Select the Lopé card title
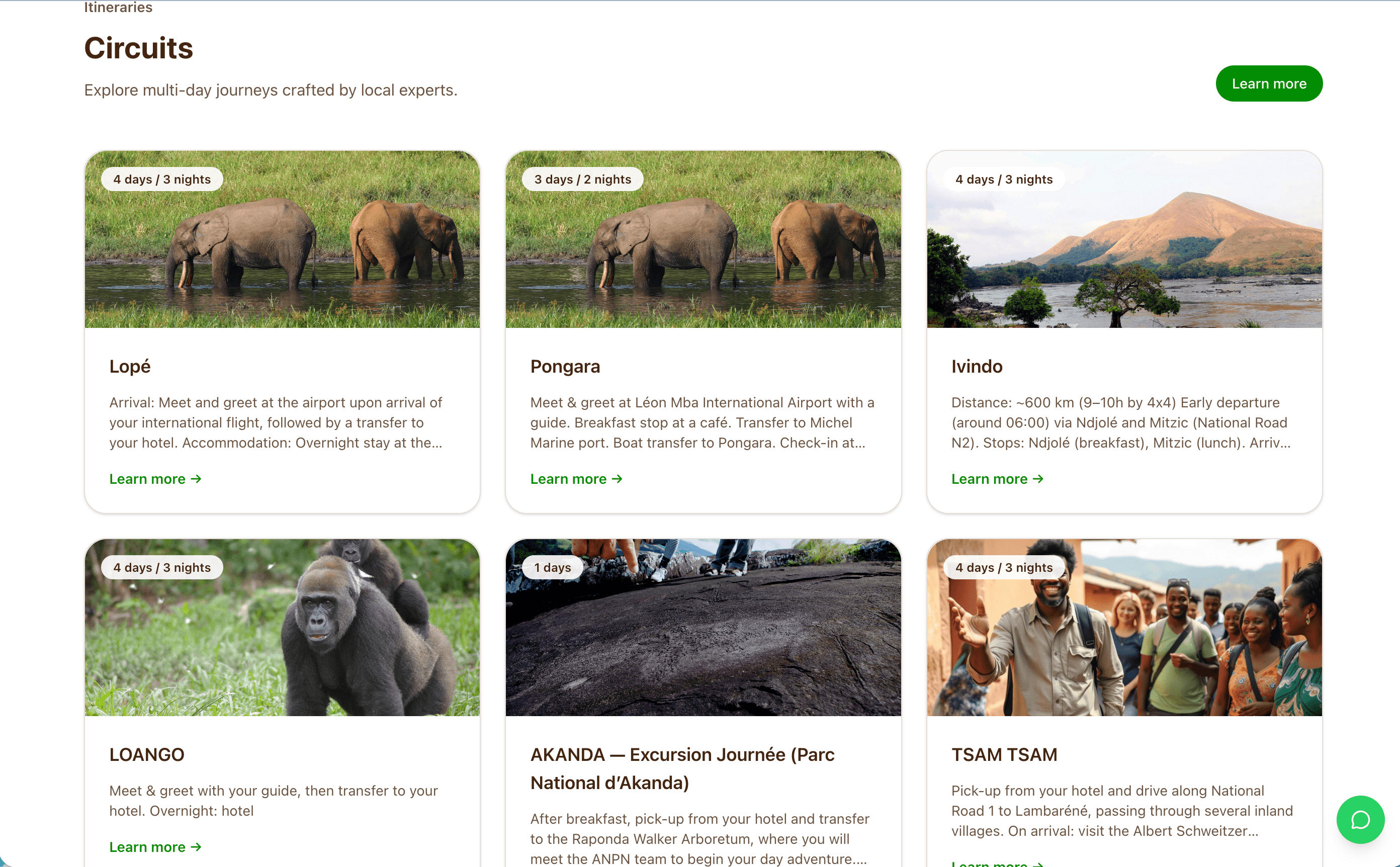The height and width of the screenshot is (867, 1400). tap(130, 367)
